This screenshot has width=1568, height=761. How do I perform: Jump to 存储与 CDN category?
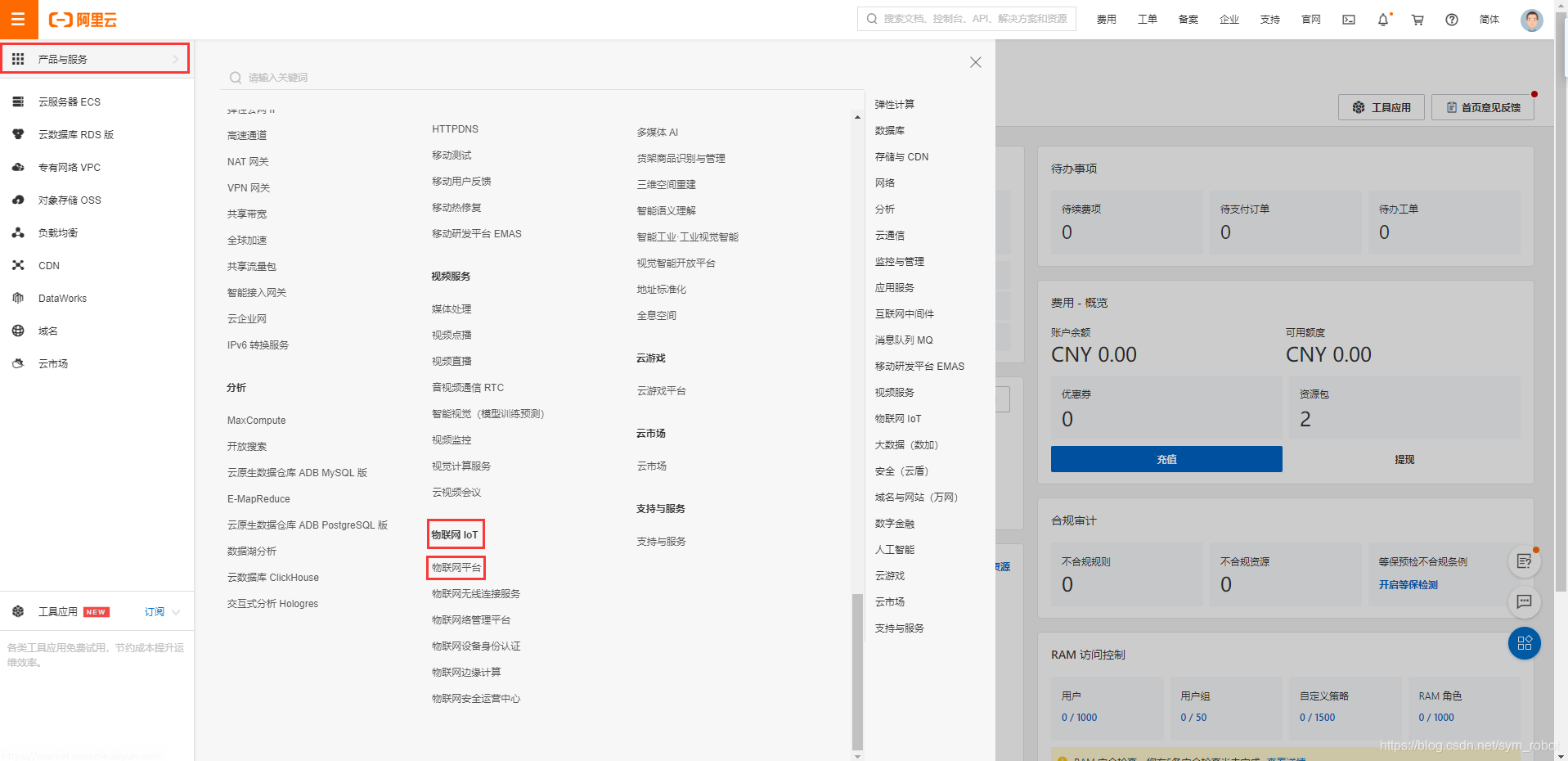tap(901, 156)
